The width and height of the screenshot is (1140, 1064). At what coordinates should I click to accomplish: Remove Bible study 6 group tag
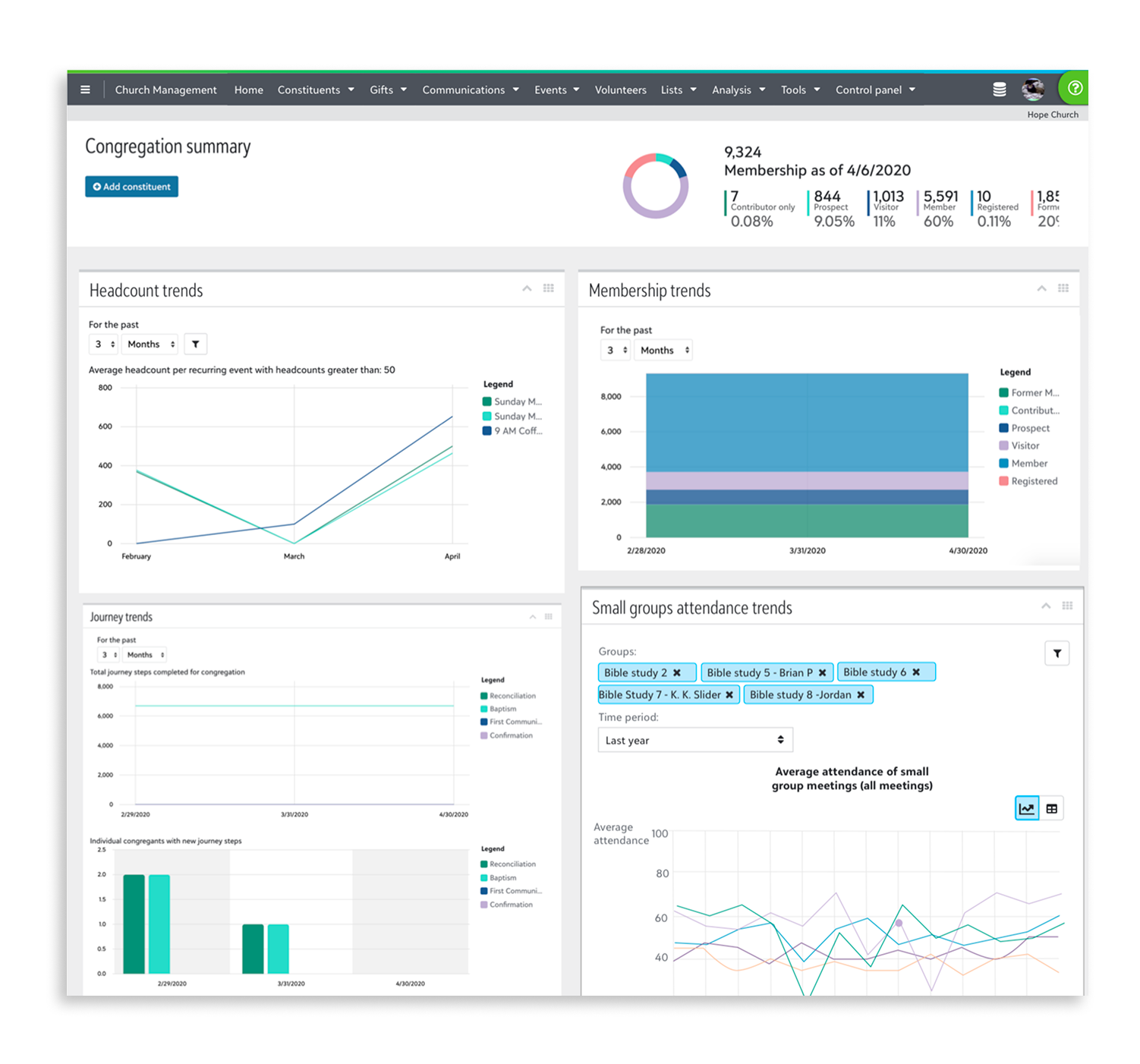[916, 672]
